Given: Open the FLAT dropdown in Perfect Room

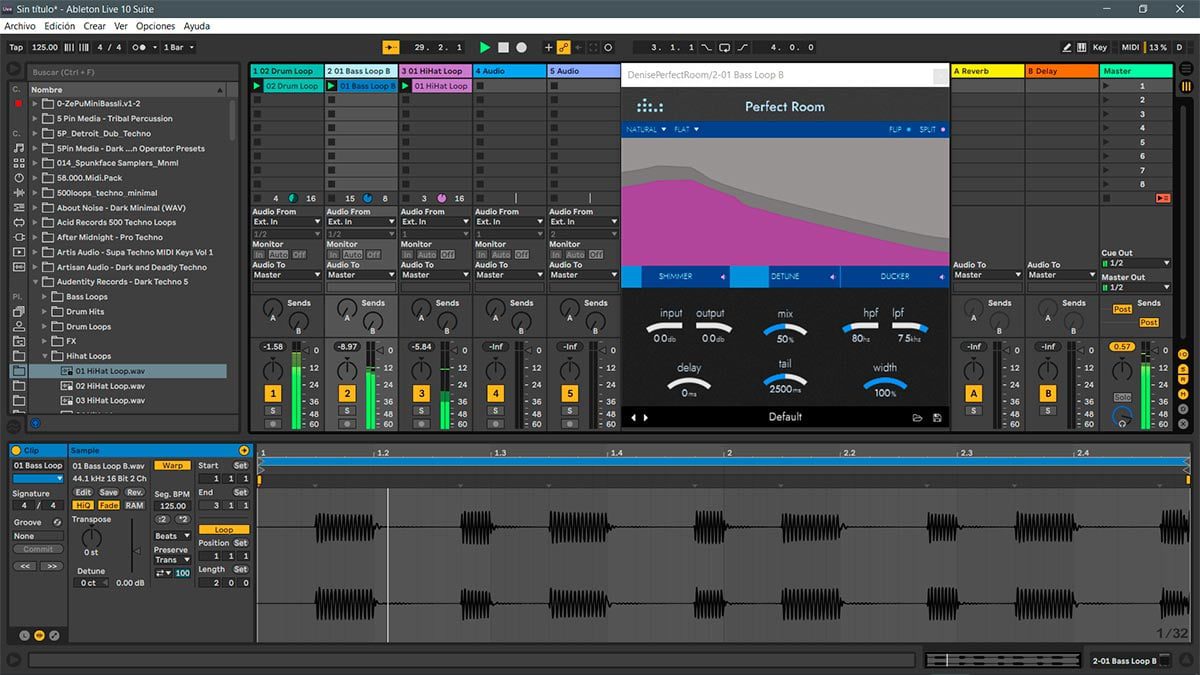Looking at the screenshot, I should click(686, 129).
